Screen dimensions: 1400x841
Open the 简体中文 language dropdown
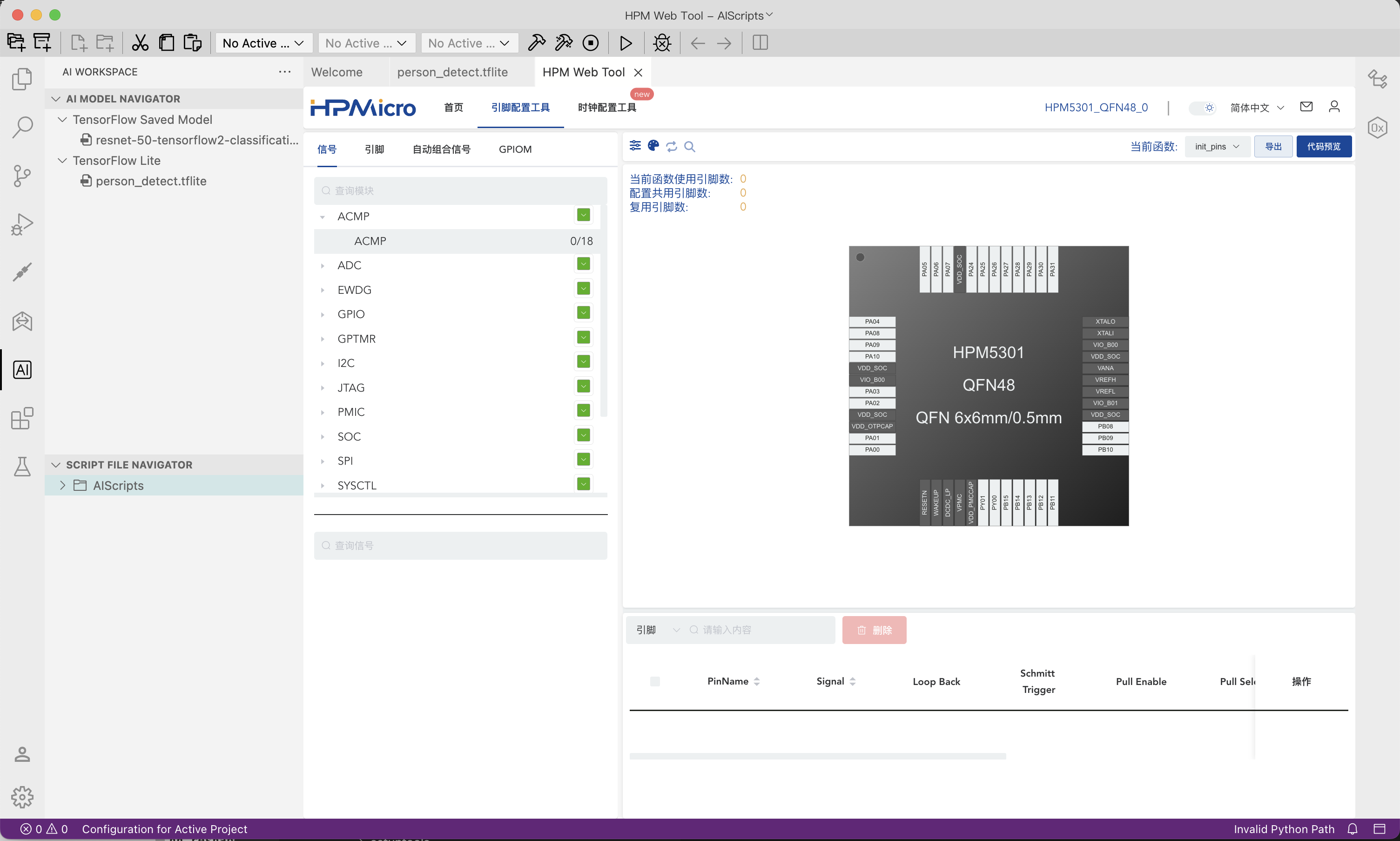point(1257,108)
